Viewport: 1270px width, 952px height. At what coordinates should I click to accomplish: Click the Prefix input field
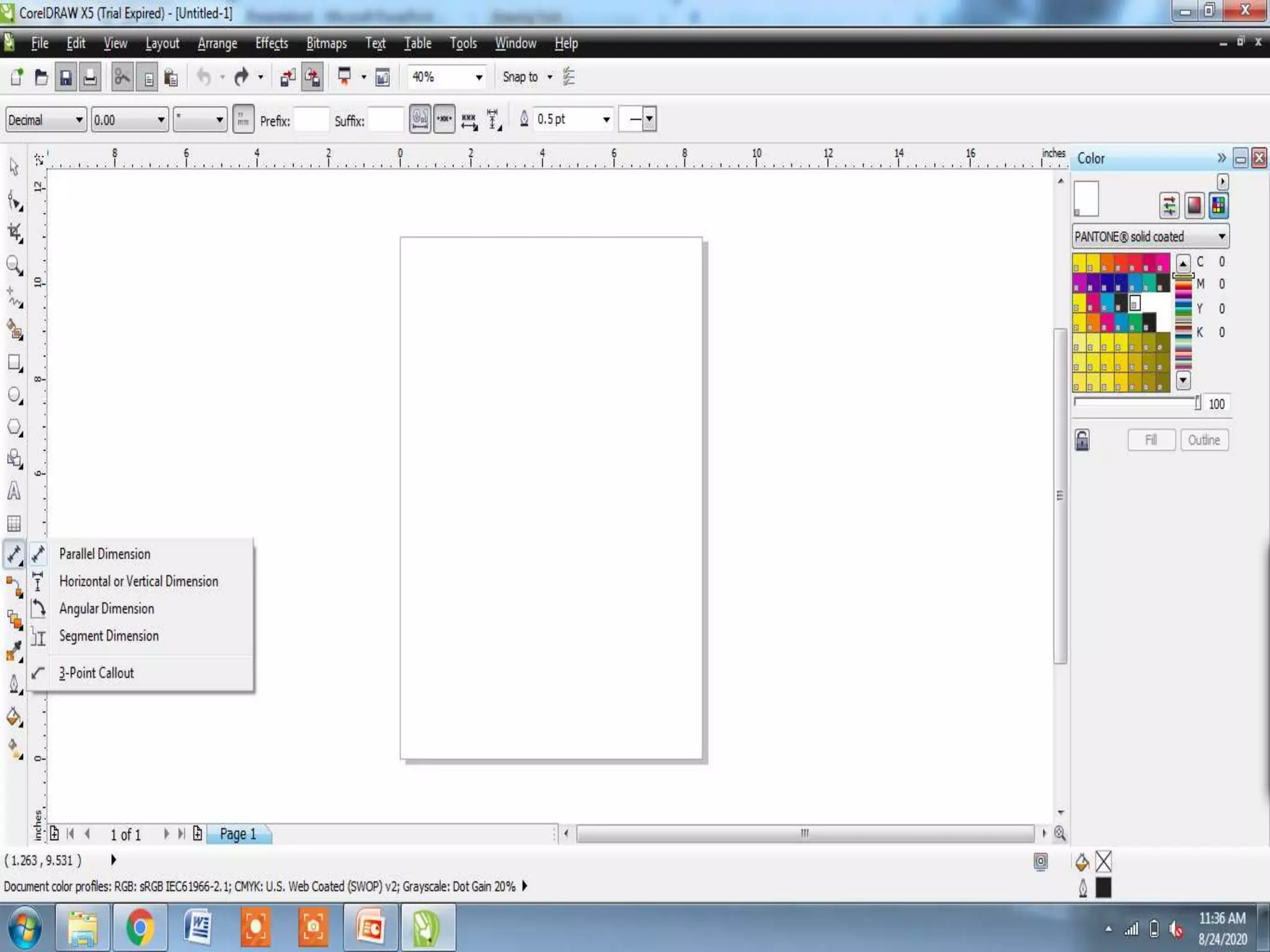pyautogui.click(x=311, y=120)
